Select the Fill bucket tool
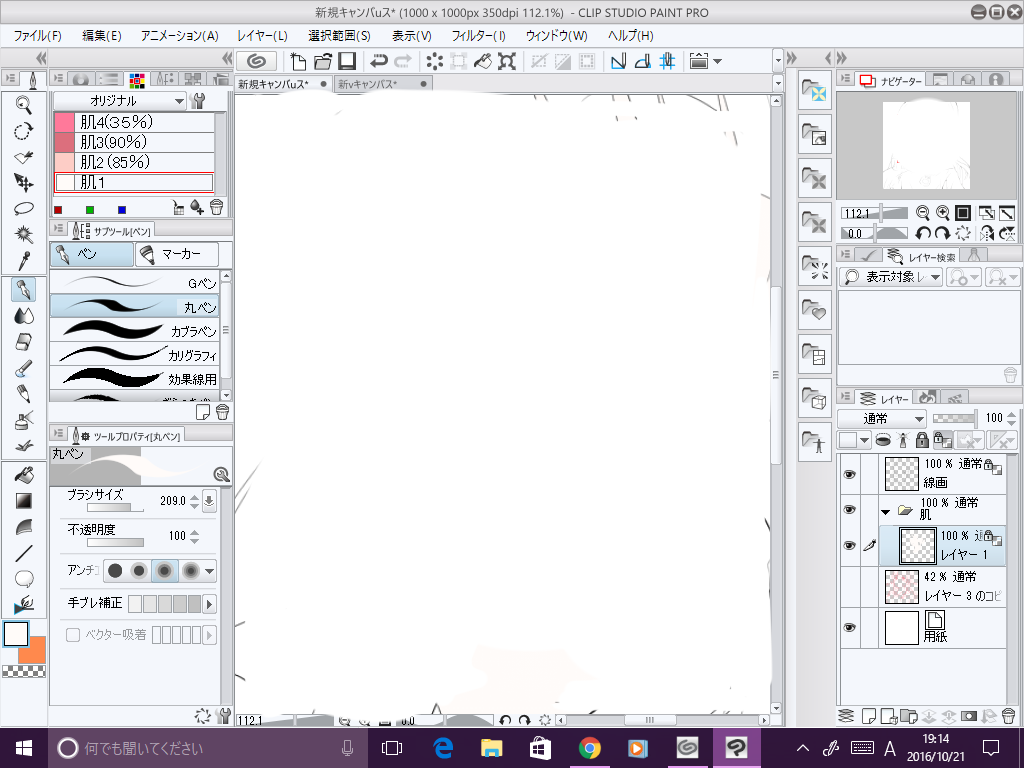The height and width of the screenshot is (768, 1024). point(25,475)
